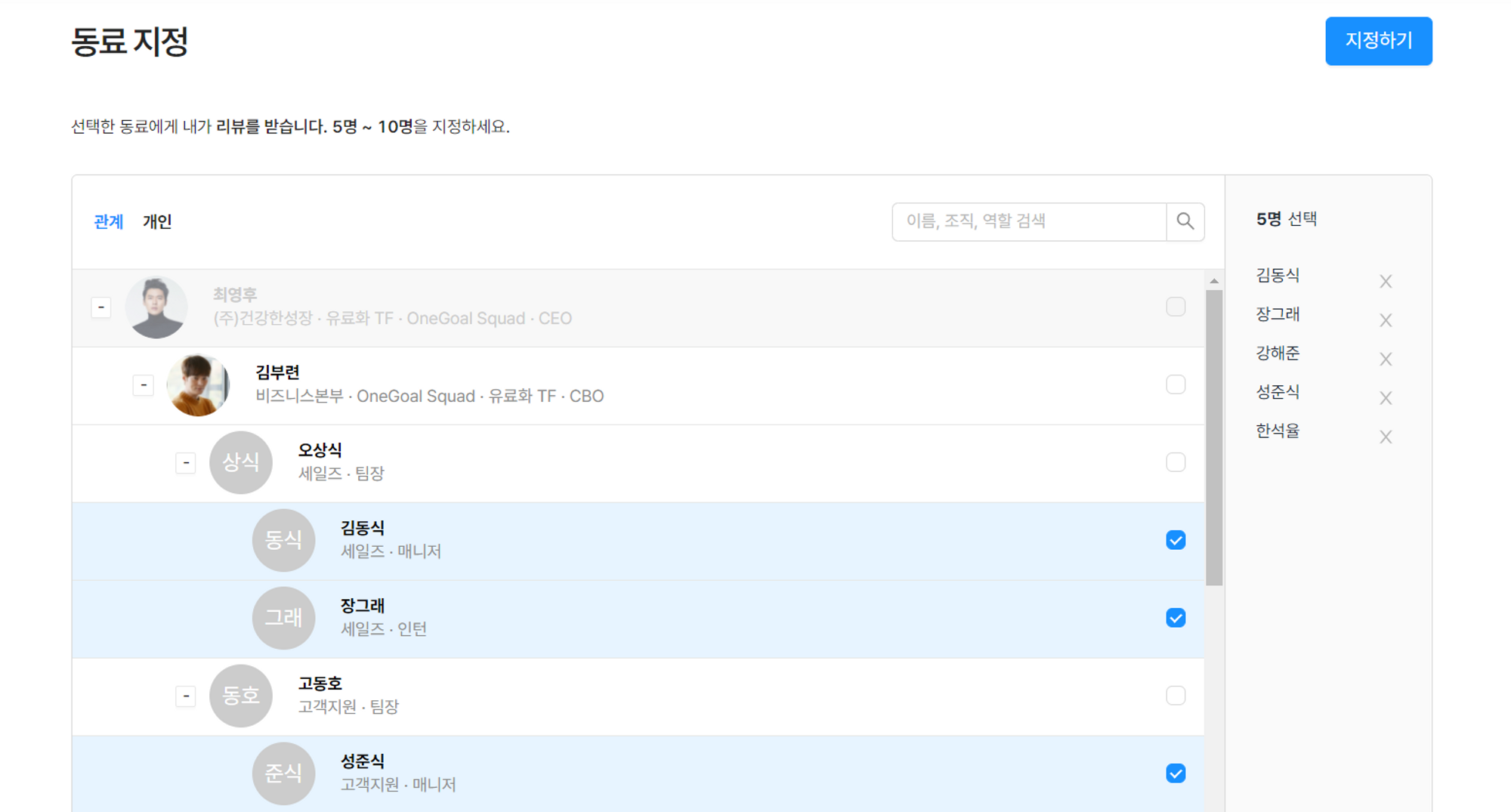Check the 김부련 checkbox
This screenshot has width=1511, height=812.
1176,384
